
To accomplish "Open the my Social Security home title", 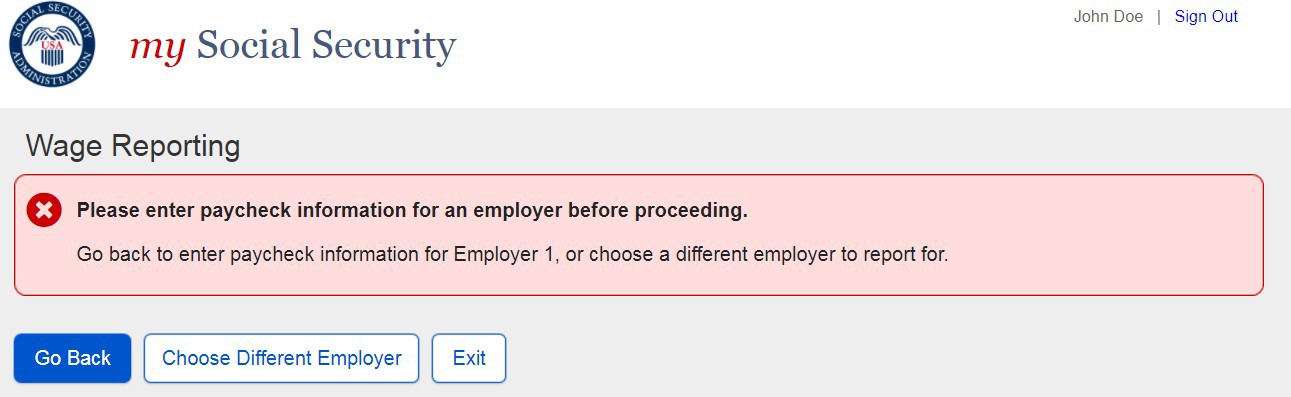I will (x=293, y=46).
